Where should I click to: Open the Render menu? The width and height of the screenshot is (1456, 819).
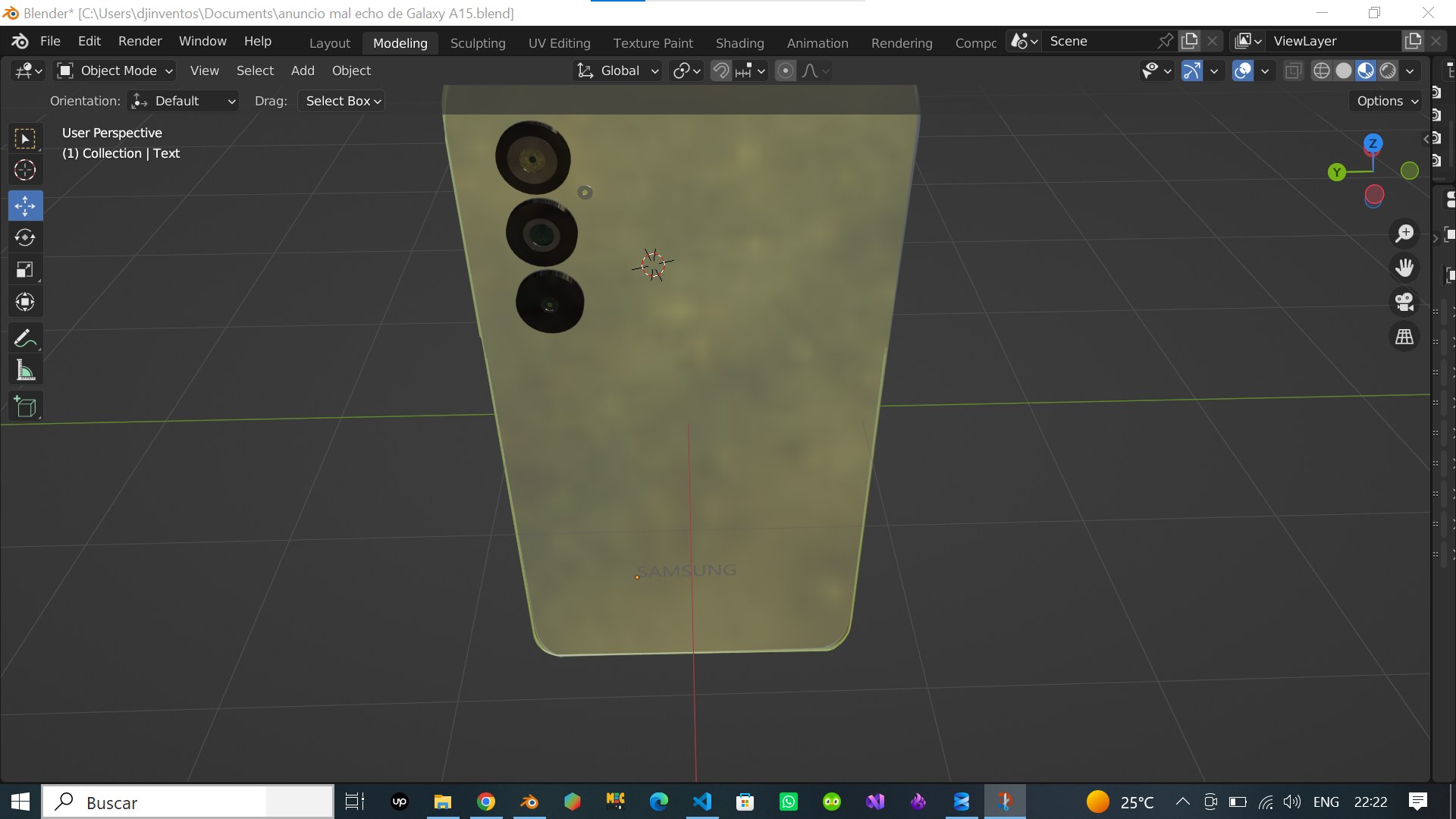(140, 41)
